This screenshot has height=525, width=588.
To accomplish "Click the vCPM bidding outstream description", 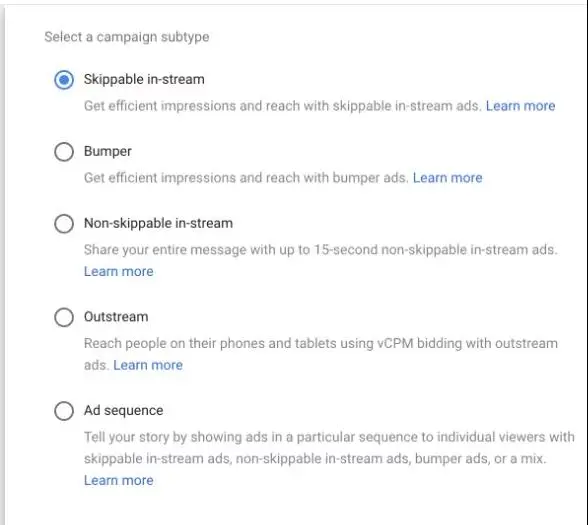I will [x=321, y=354].
